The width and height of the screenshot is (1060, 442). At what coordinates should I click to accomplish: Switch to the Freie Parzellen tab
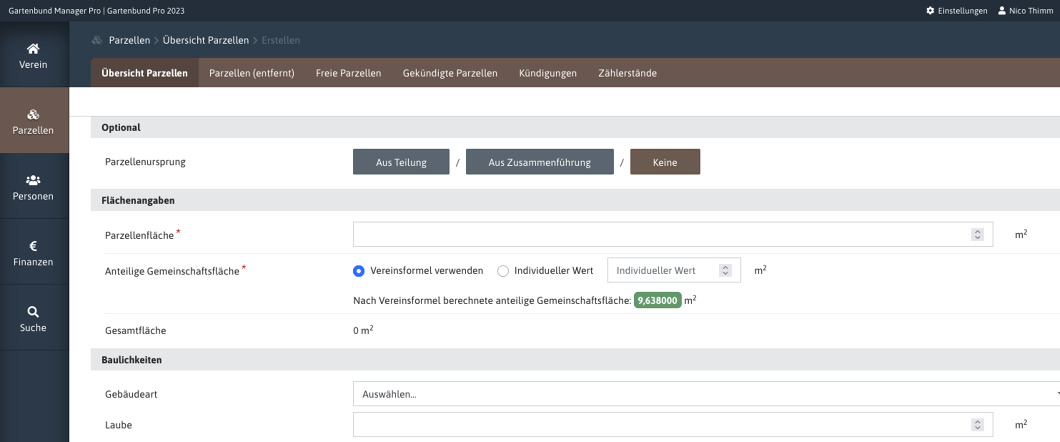[x=348, y=73]
